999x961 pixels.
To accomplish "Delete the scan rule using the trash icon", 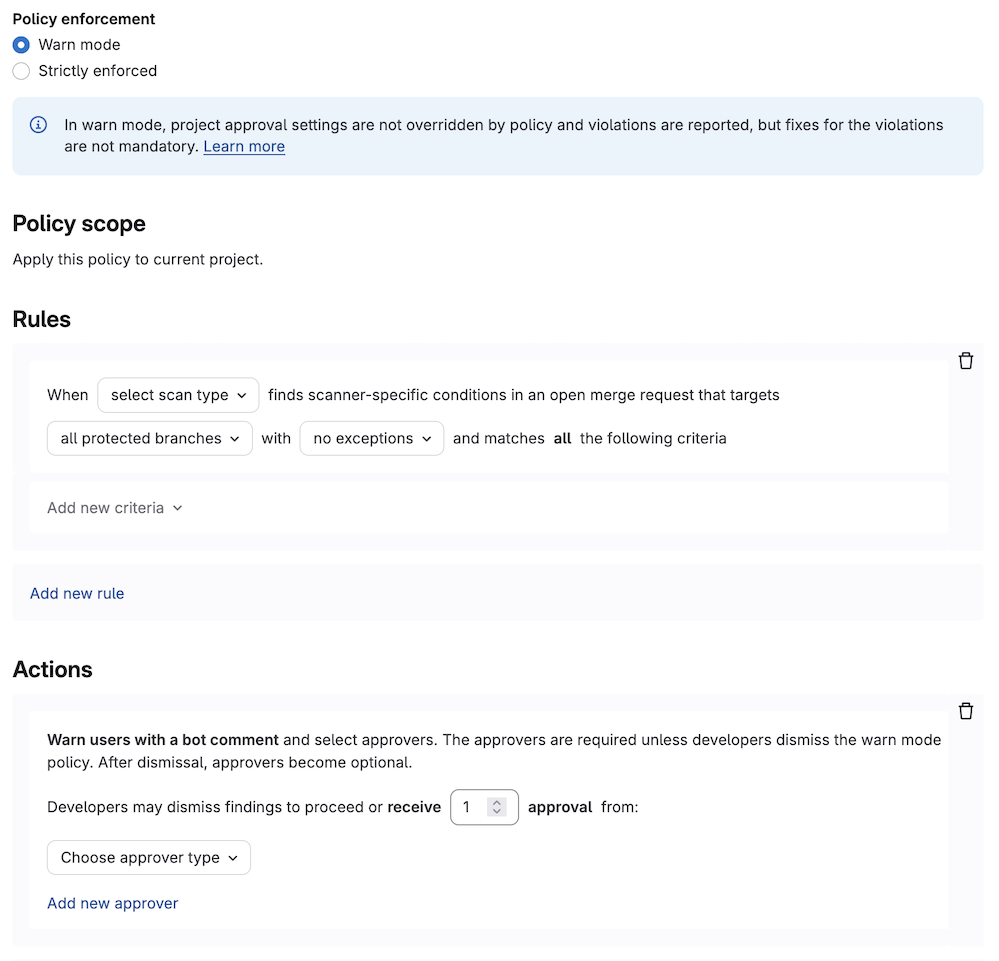I will point(966,360).
